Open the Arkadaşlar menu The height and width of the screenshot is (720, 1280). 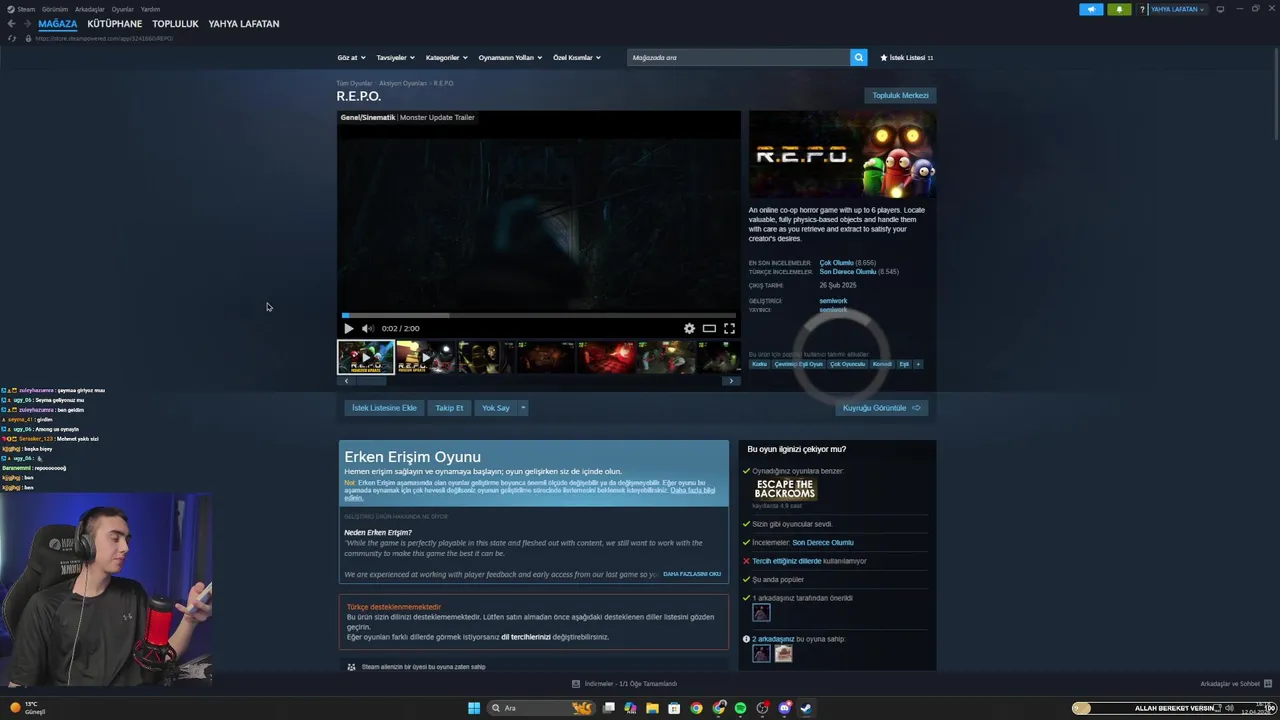pos(90,9)
